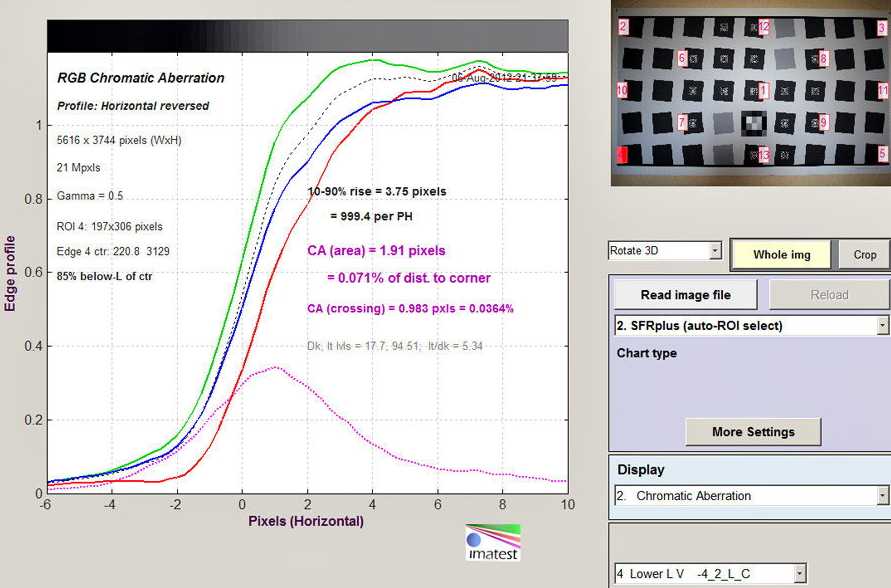Click ROI marker 12 on the chart
891x588 pixels.
[x=764, y=27]
